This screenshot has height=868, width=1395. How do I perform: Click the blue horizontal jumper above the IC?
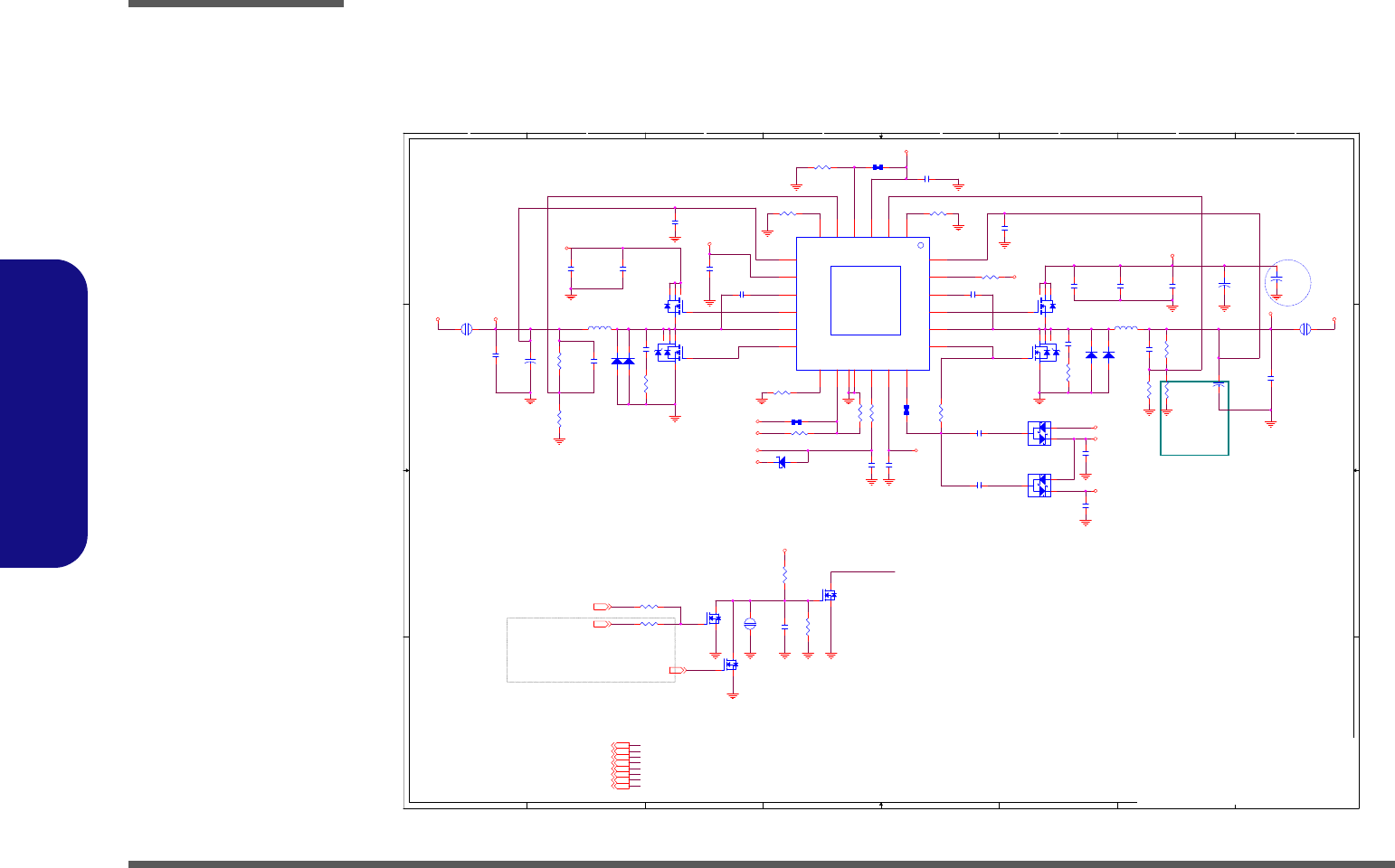click(x=878, y=167)
